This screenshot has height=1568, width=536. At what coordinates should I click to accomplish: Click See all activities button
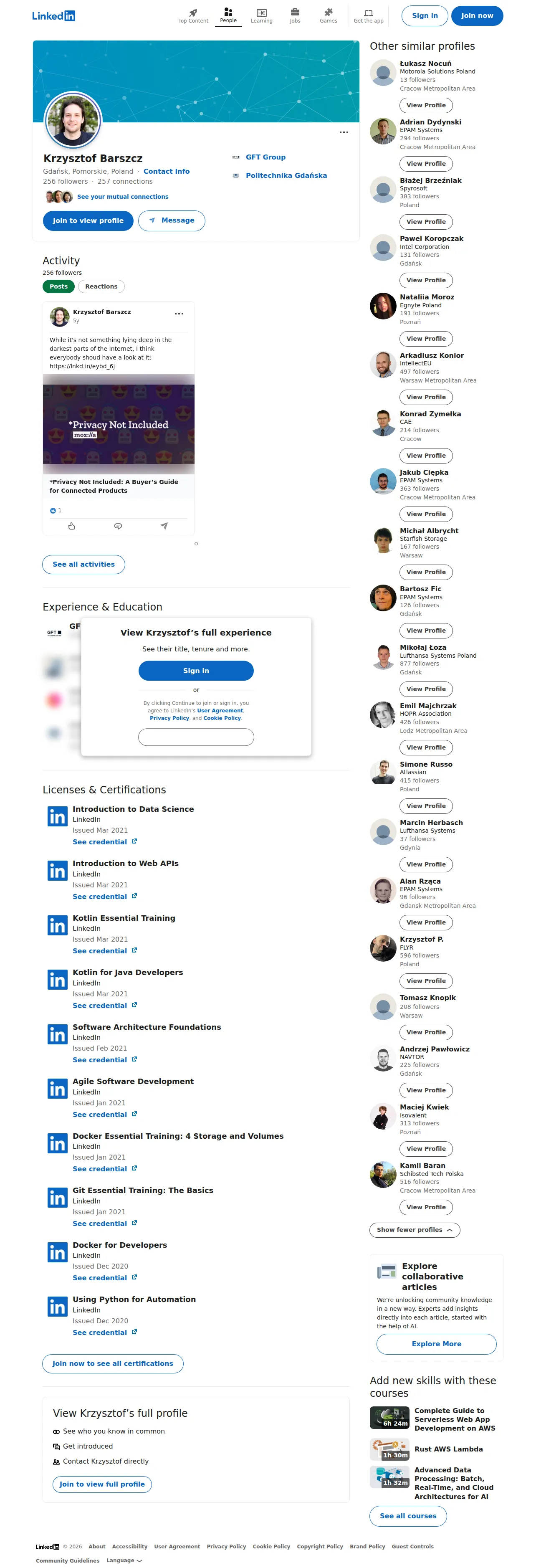pyautogui.click(x=83, y=564)
